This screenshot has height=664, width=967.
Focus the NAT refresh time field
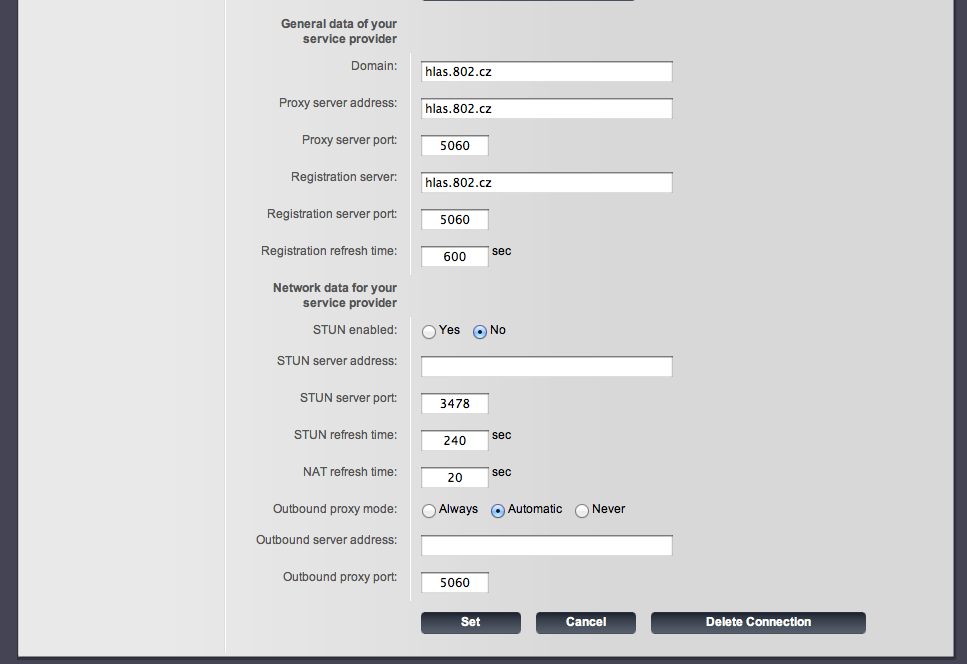[455, 477]
